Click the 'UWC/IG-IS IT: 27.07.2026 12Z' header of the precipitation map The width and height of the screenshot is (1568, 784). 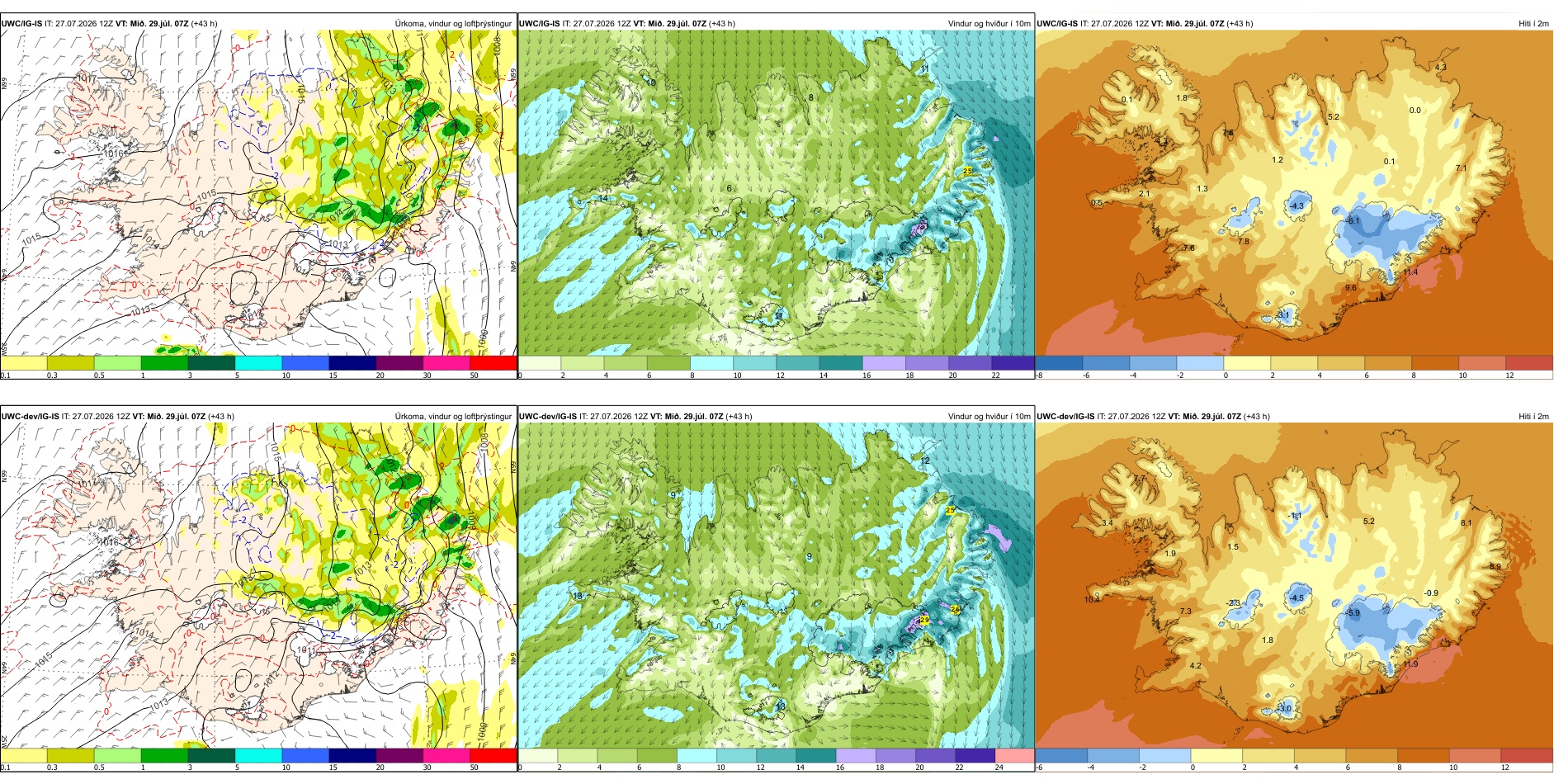pyautogui.click(x=57, y=23)
